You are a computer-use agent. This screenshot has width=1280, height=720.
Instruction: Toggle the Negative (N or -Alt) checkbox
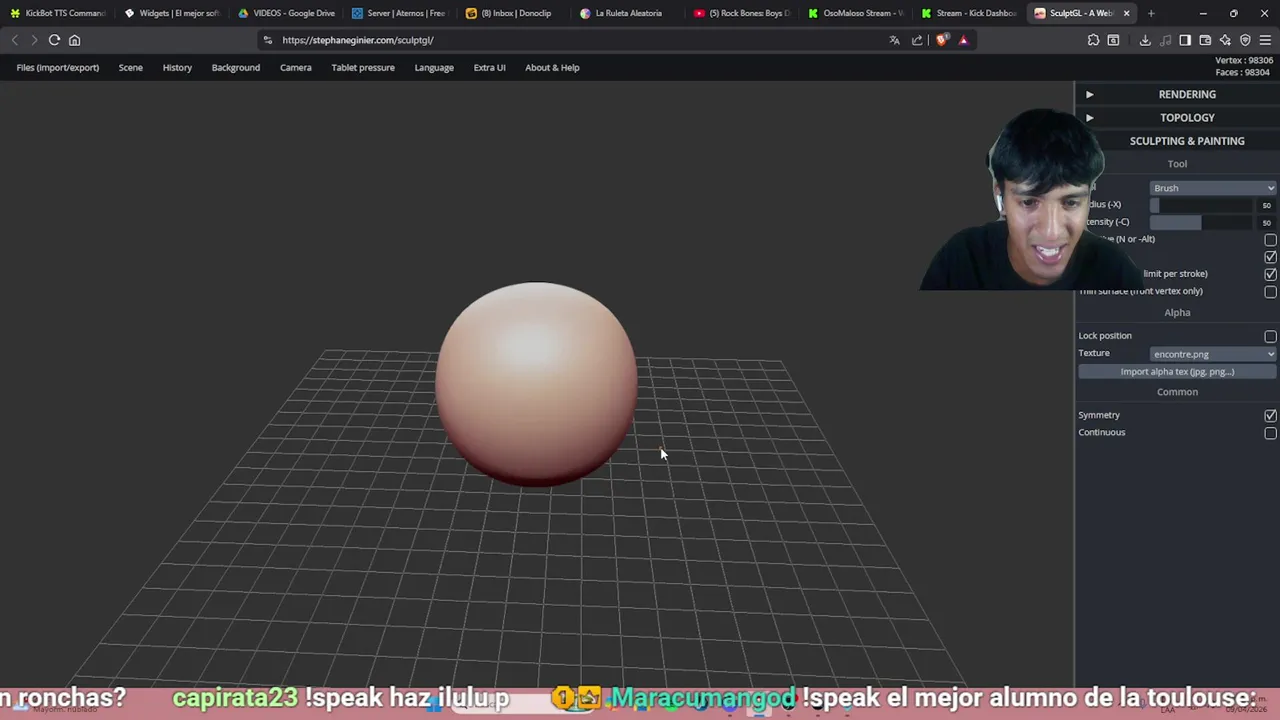[1270, 240]
